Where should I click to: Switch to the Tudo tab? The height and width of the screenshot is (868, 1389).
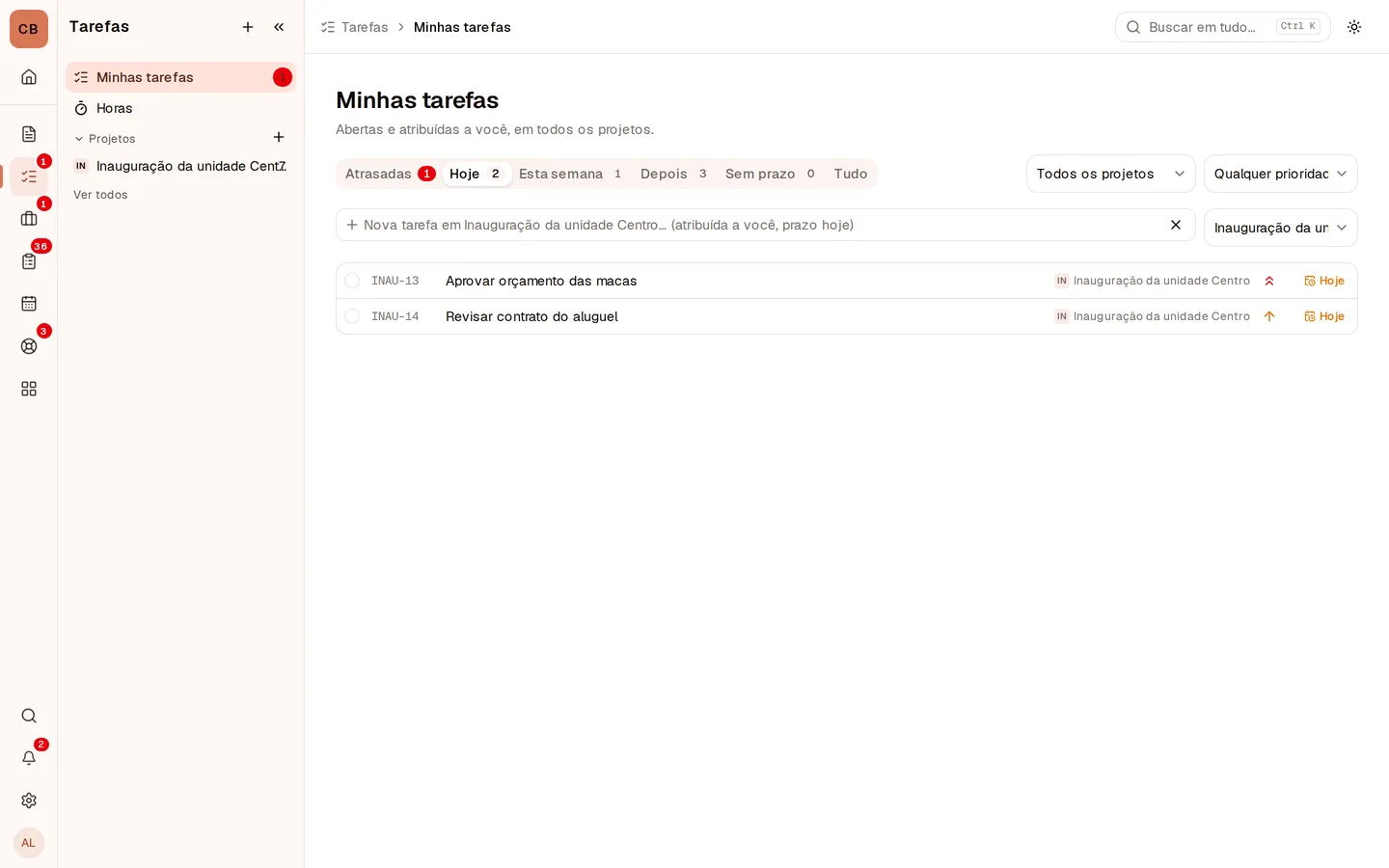coord(851,174)
